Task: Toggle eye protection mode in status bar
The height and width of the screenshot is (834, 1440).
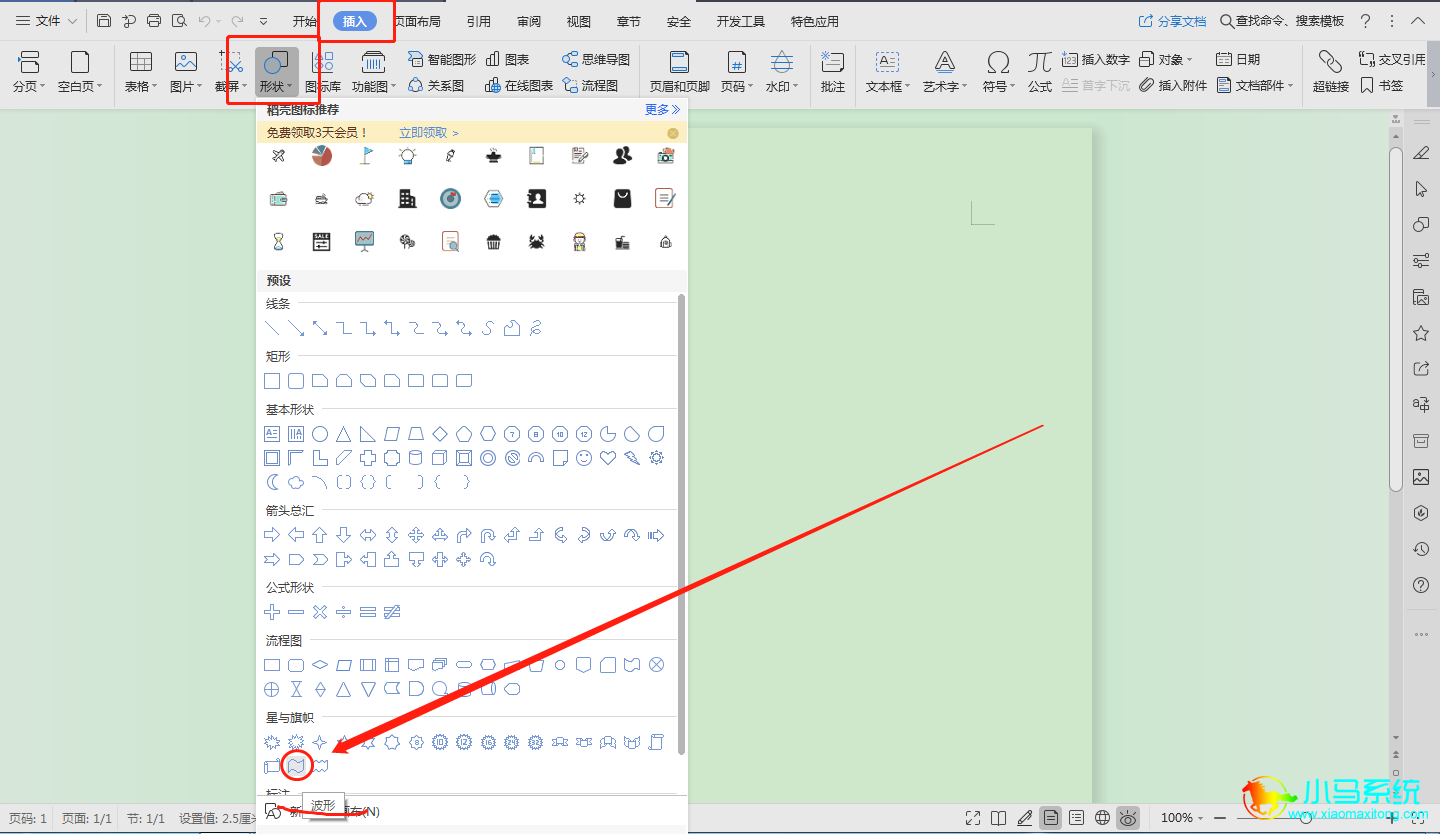Action: [1128, 818]
